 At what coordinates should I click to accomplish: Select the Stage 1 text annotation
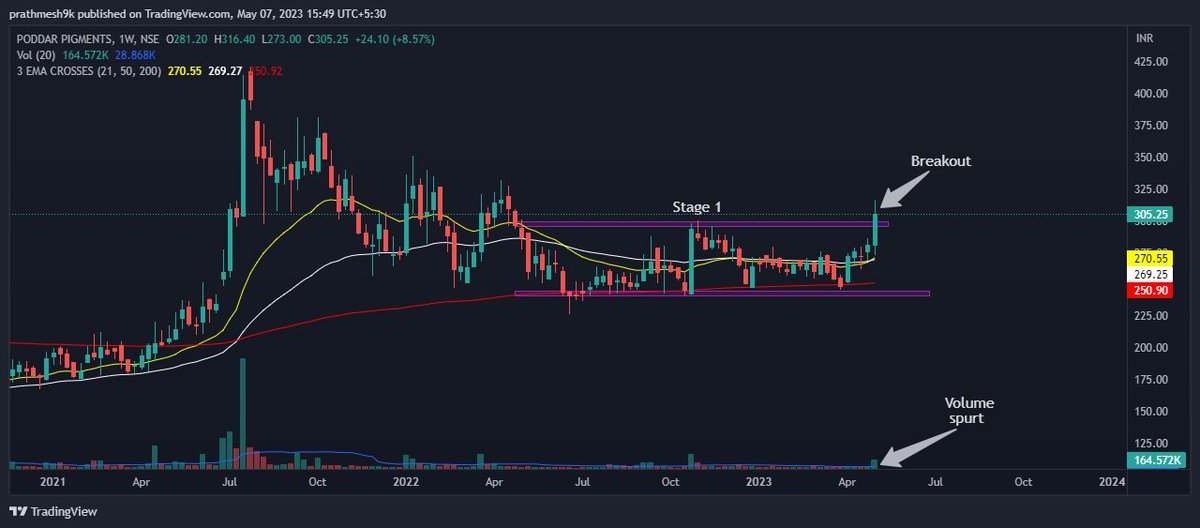pos(697,207)
